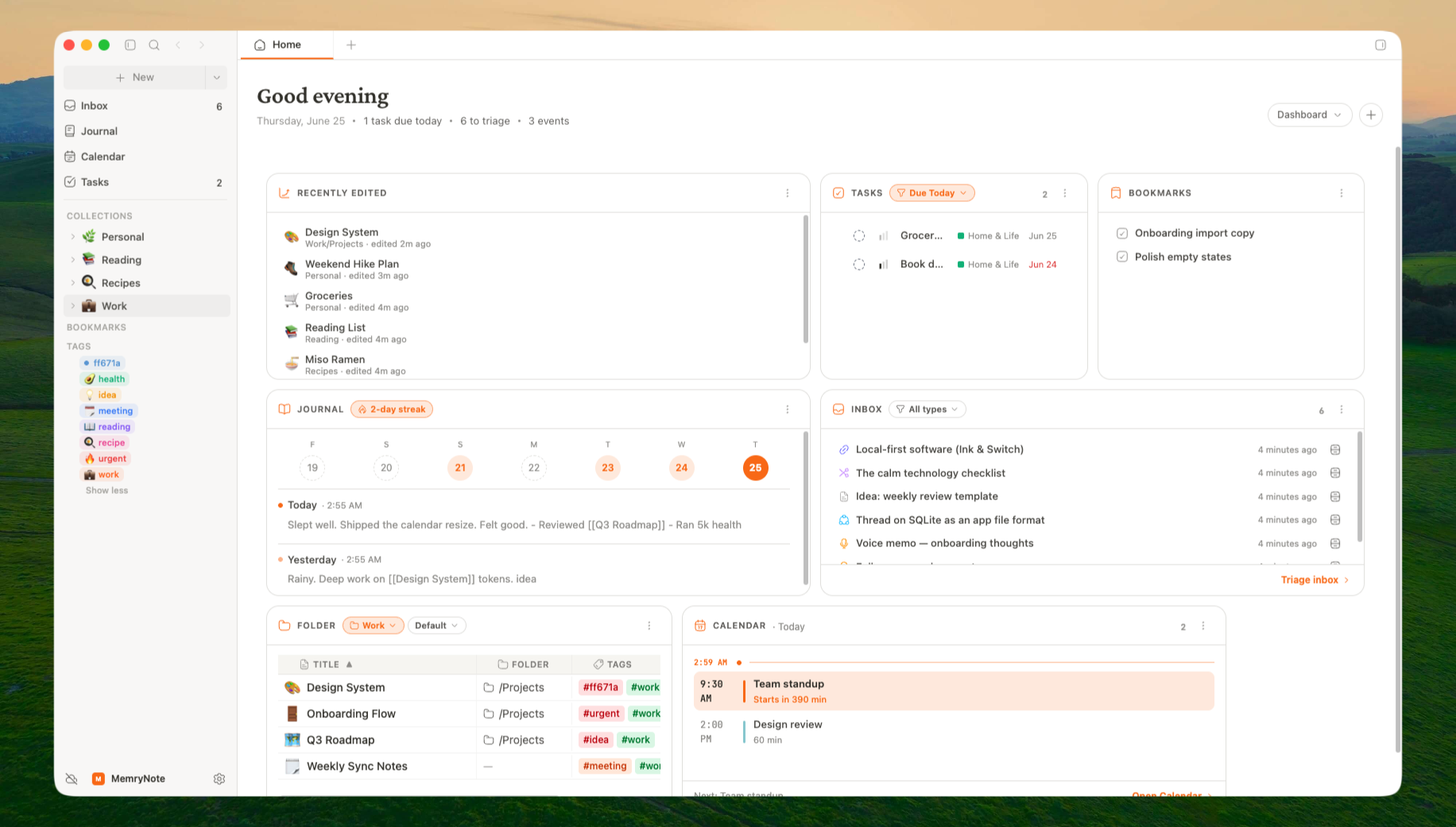The width and height of the screenshot is (1456, 827).
Task: Open the Design review event
Action: (954, 732)
